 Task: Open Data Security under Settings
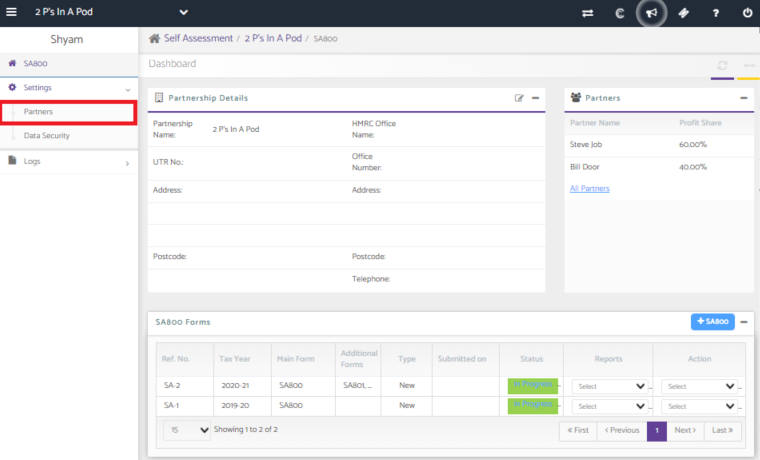(x=69, y=136)
